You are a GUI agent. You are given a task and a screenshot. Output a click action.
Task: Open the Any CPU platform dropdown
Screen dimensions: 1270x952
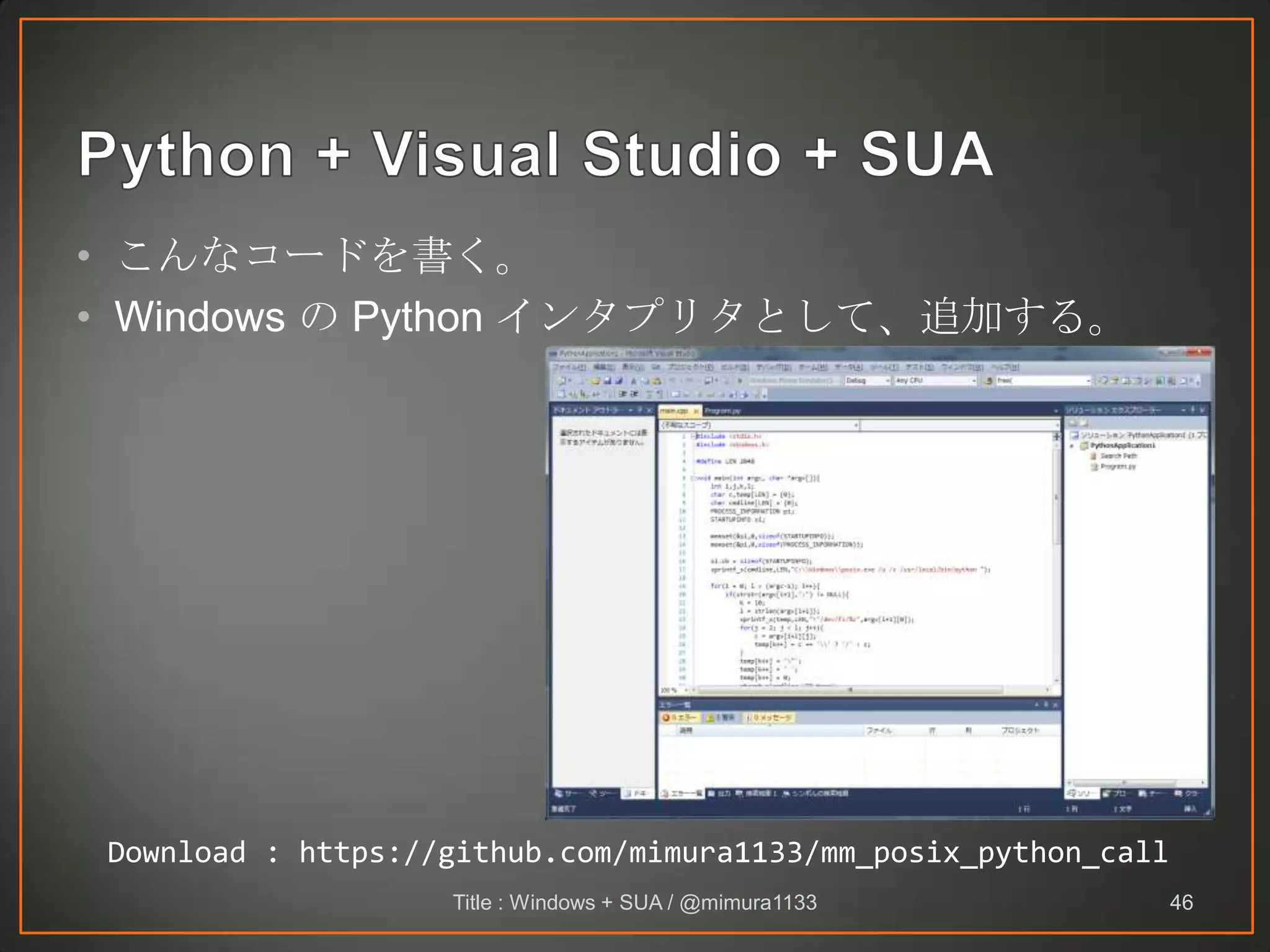click(935, 381)
